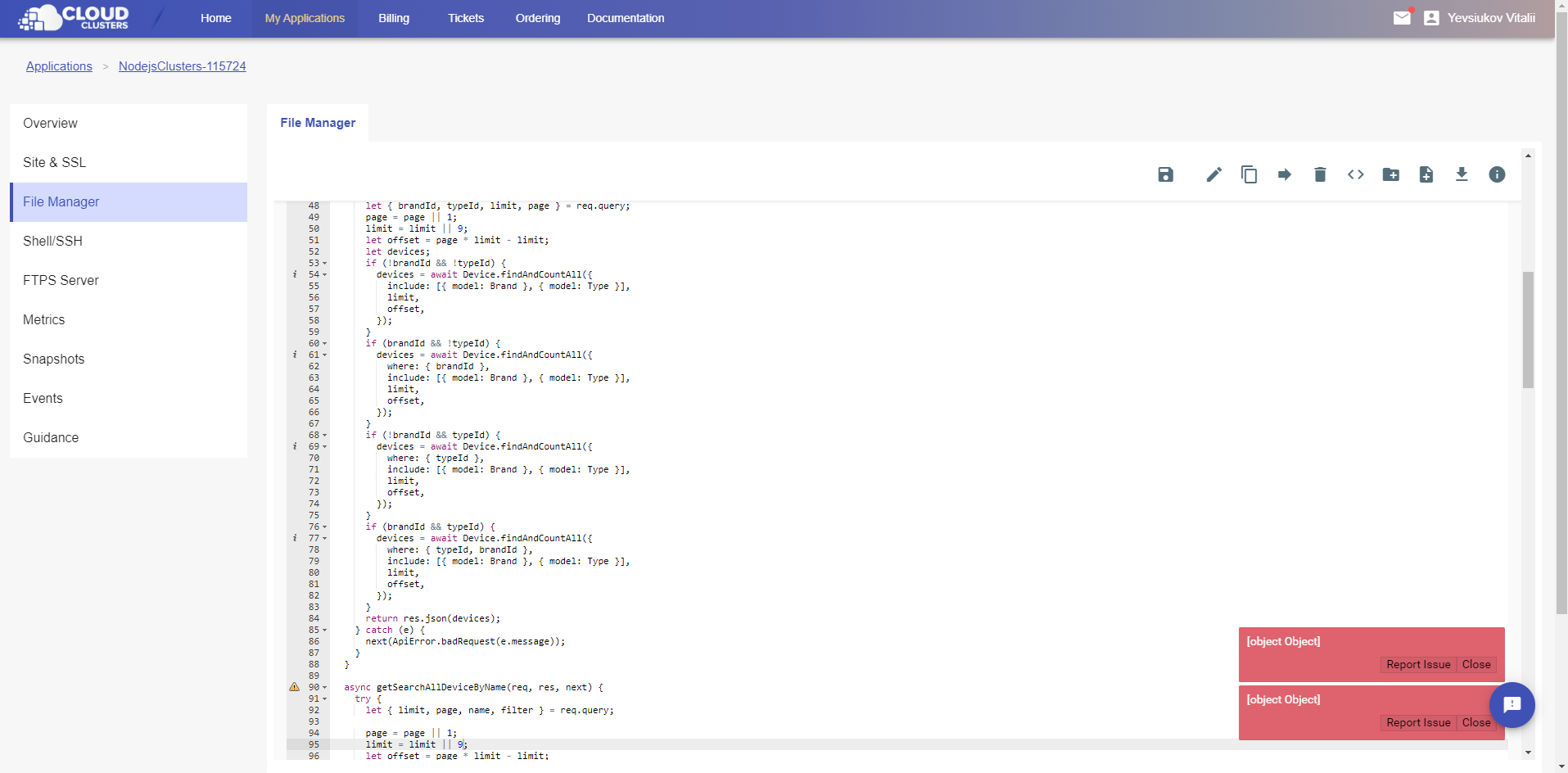Collapse getSearchAllDeviceByName function at line 90
Image resolution: width=1568 pixels, height=773 pixels.
[x=324, y=687]
